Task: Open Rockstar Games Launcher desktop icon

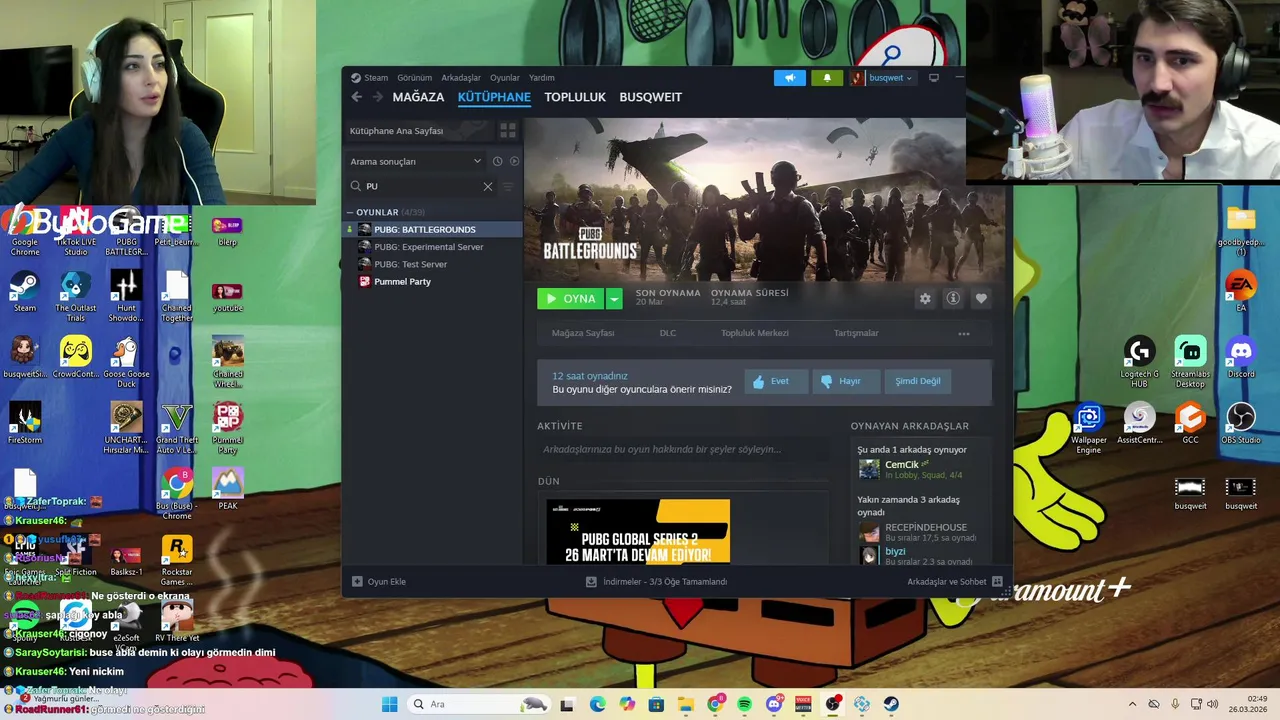Action: (x=177, y=561)
